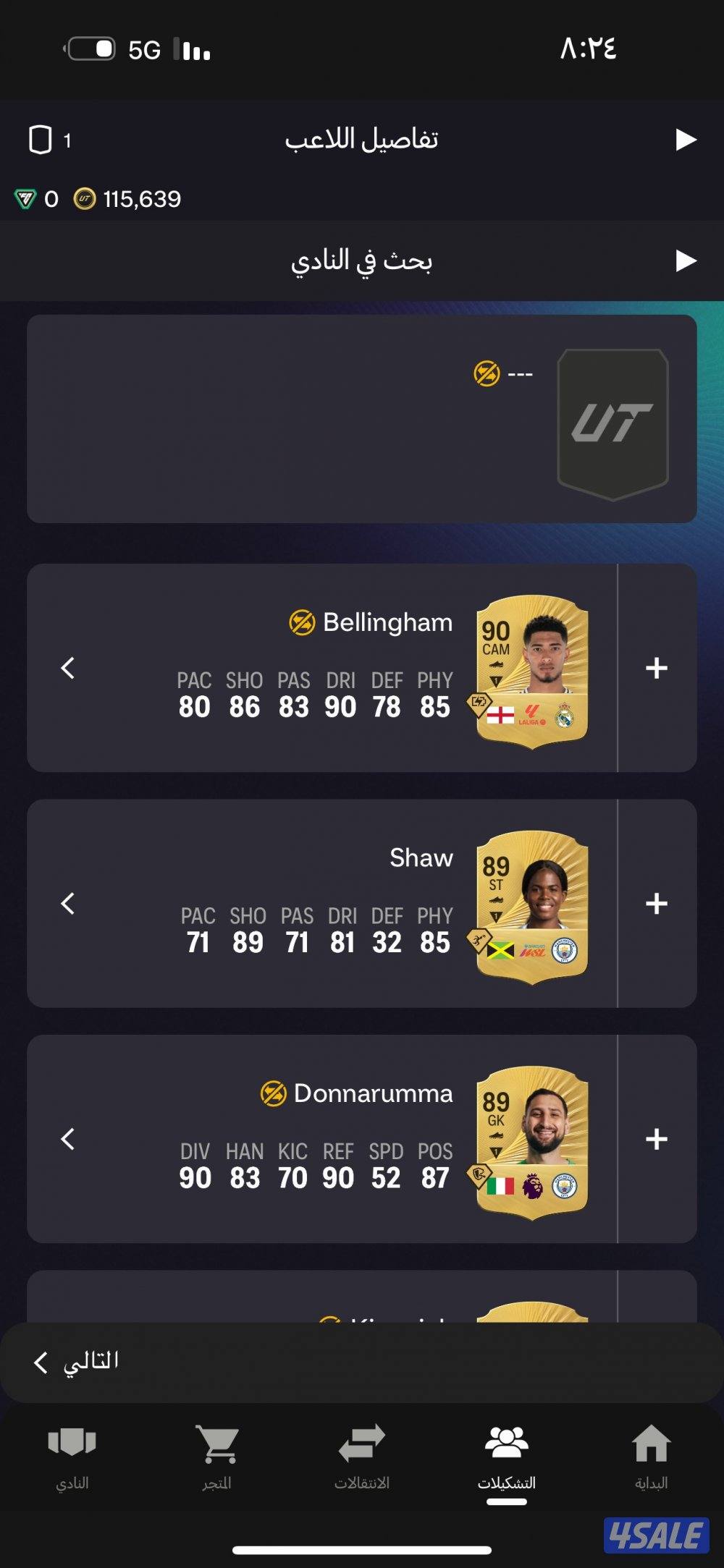Add Donnarumma with the plus icon
The height and width of the screenshot is (1568, 724).
click(657, 1139)
